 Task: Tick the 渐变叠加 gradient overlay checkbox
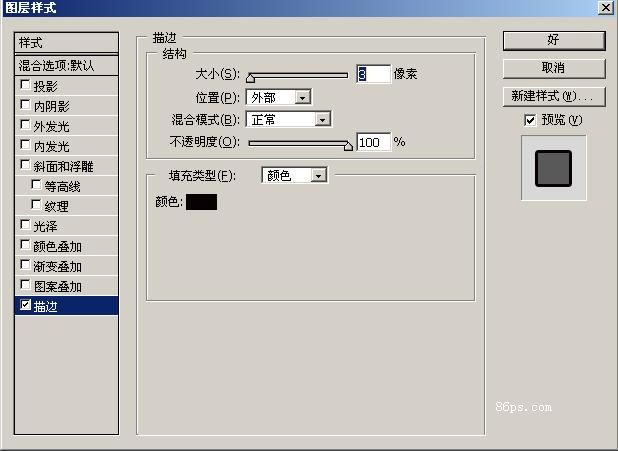pos(25,265)
